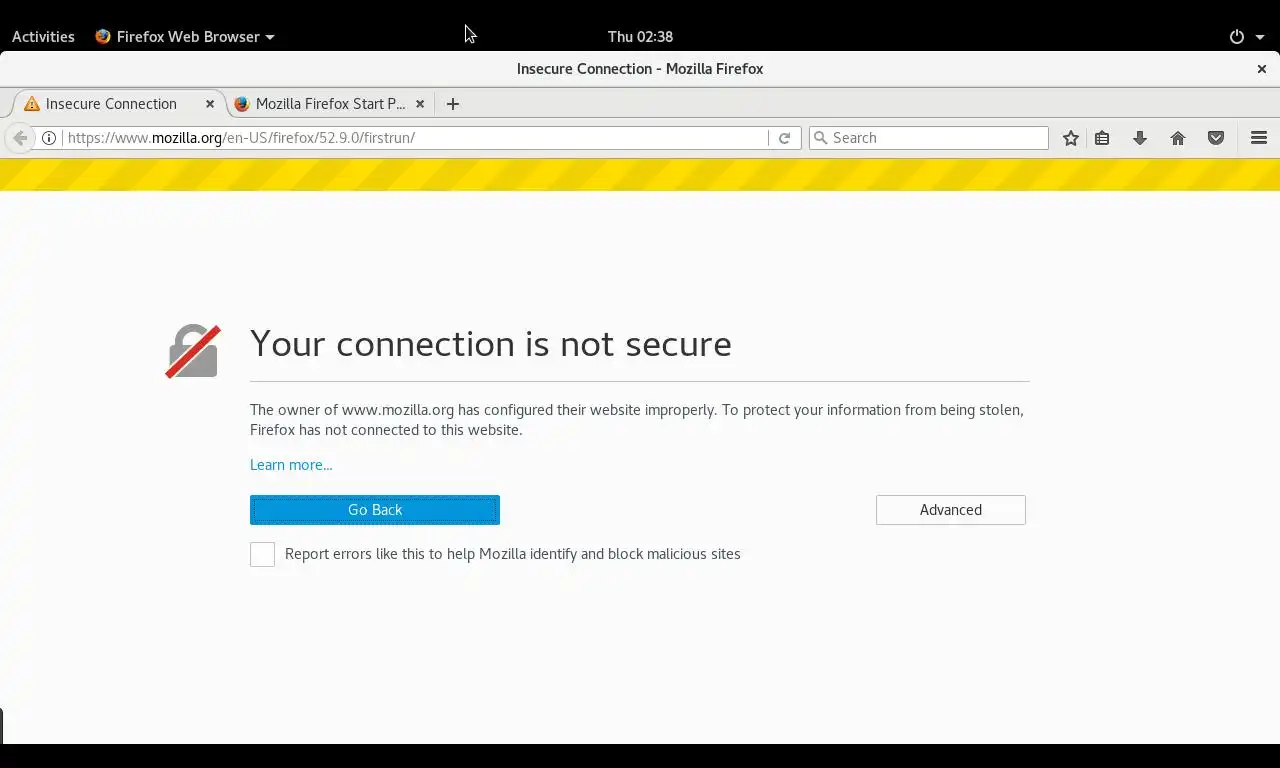Click the search magnifier icon
This screenshot has height=768, width=1280.
(x=821, y=138)
